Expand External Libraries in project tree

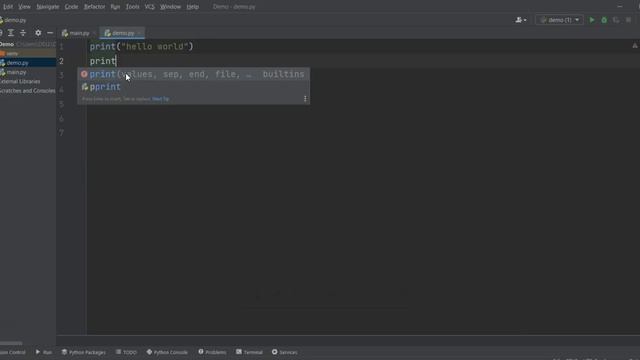[x=20, y=82]
